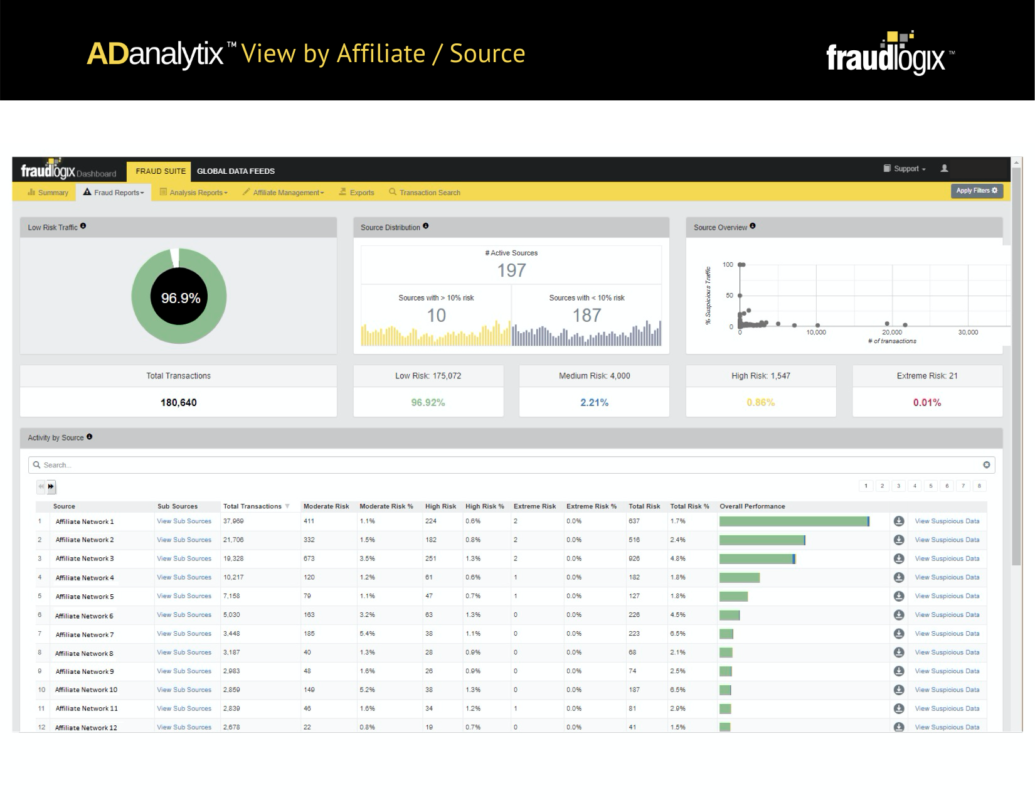Click the round icon for Affiliate Network 9

pyautogui.click(x=898, y=671)
